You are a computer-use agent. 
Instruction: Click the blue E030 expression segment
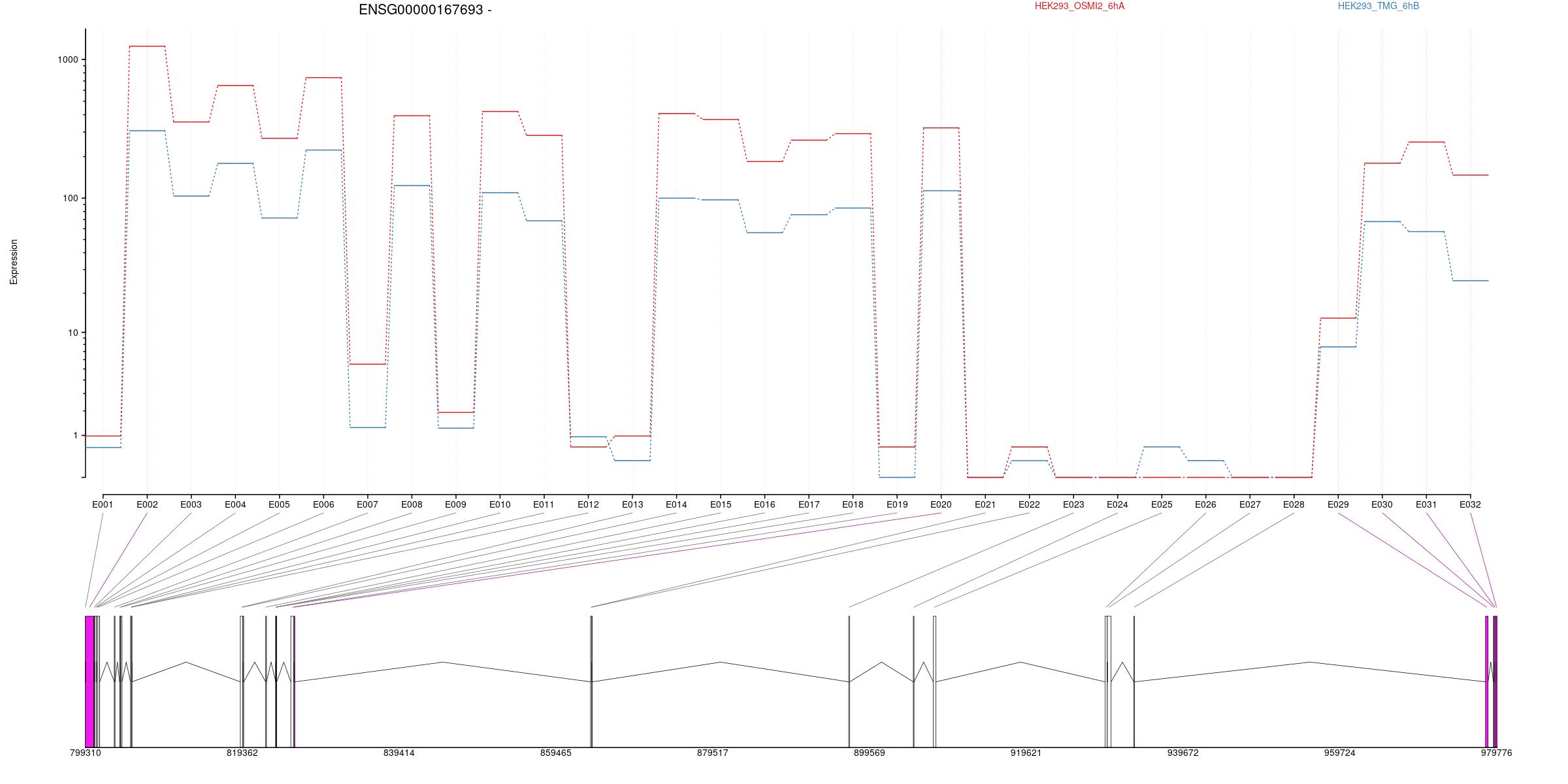coord(1382,221)
